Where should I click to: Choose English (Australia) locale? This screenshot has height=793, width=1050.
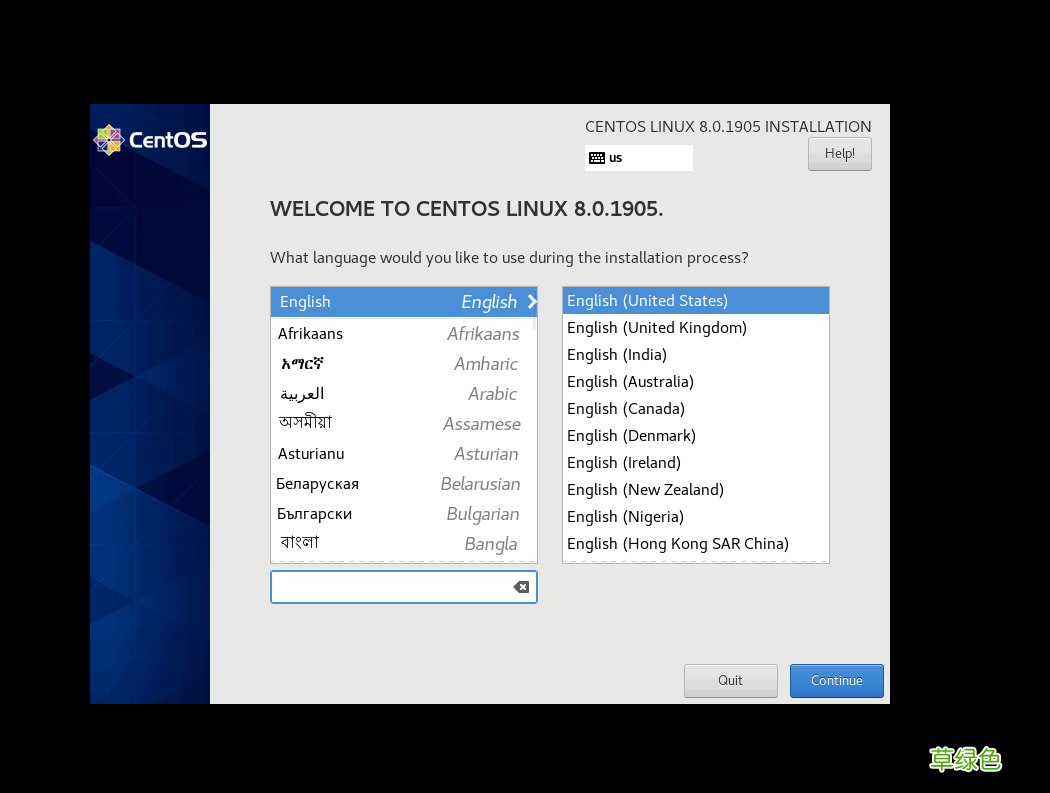coord(630,381)
